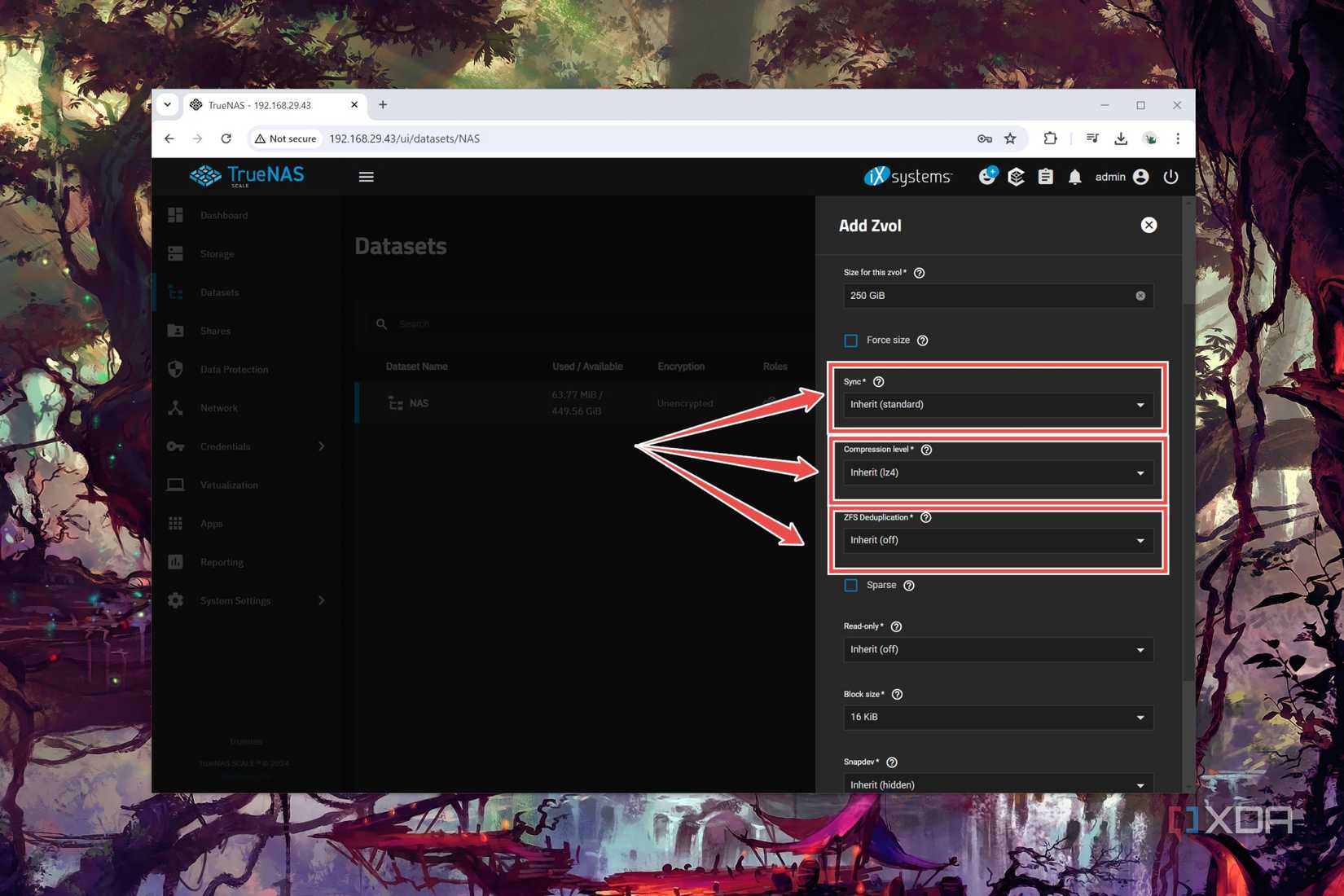Image resolution: width=1344 pixels, height=896 pixels.
Task: Open the Read-only dropdown
Action: coord(998,649)
